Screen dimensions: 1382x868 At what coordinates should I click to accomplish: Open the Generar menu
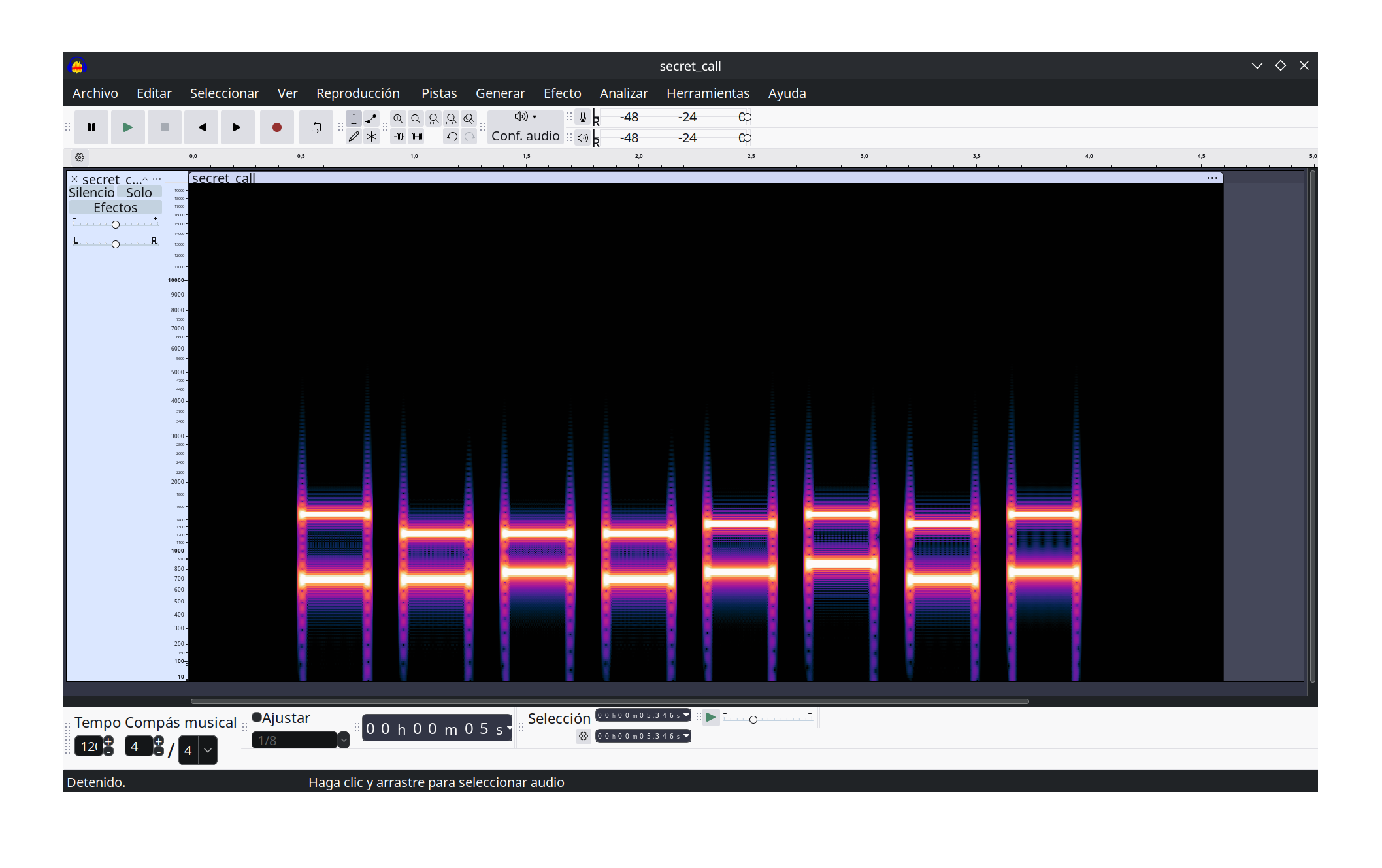501,93
